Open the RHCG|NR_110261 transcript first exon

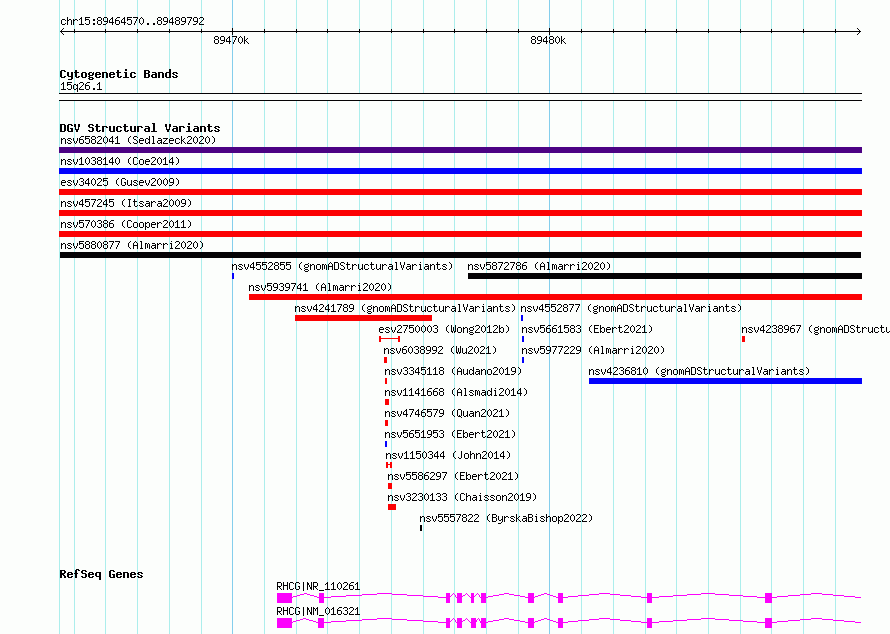click(x=284, y=598)
